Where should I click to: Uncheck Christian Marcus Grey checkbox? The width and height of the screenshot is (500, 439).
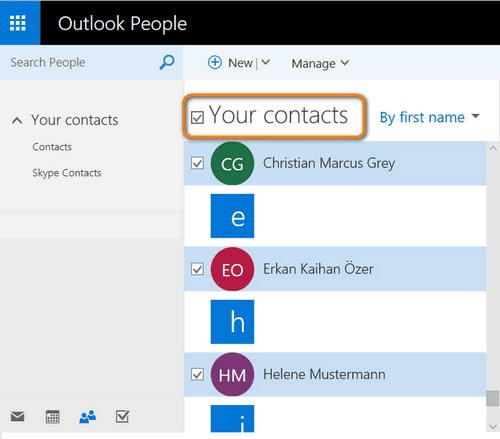[197, 163]
